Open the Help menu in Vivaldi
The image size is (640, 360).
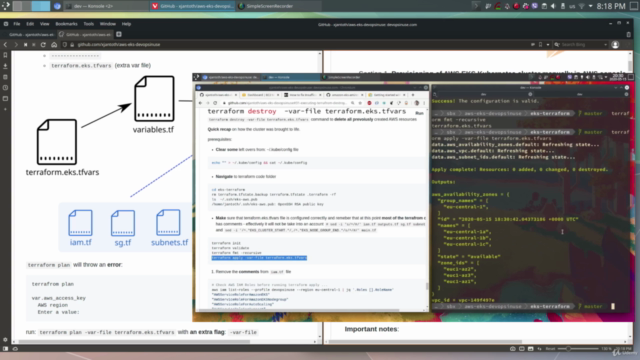127,24
